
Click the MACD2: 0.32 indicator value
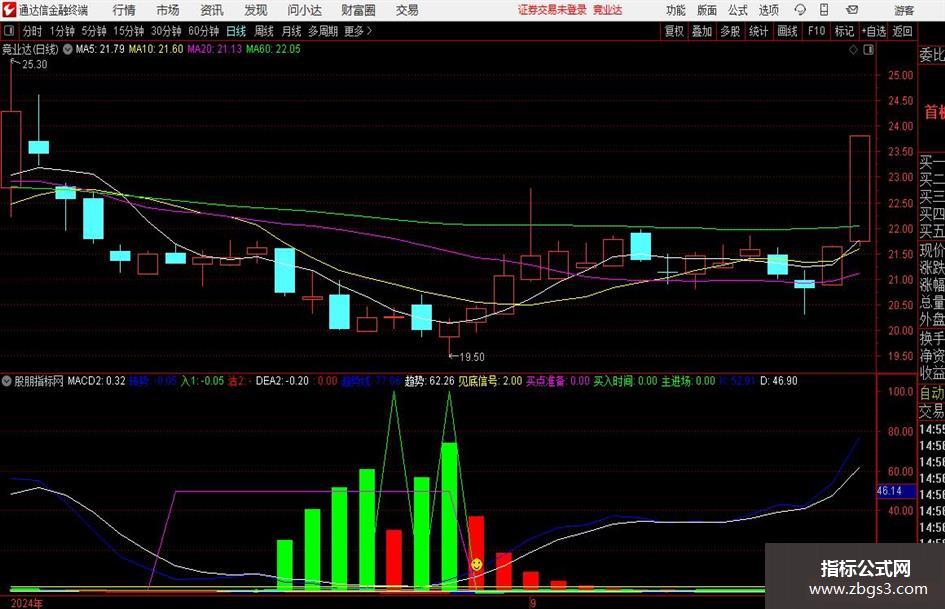[x=96, y=381]
